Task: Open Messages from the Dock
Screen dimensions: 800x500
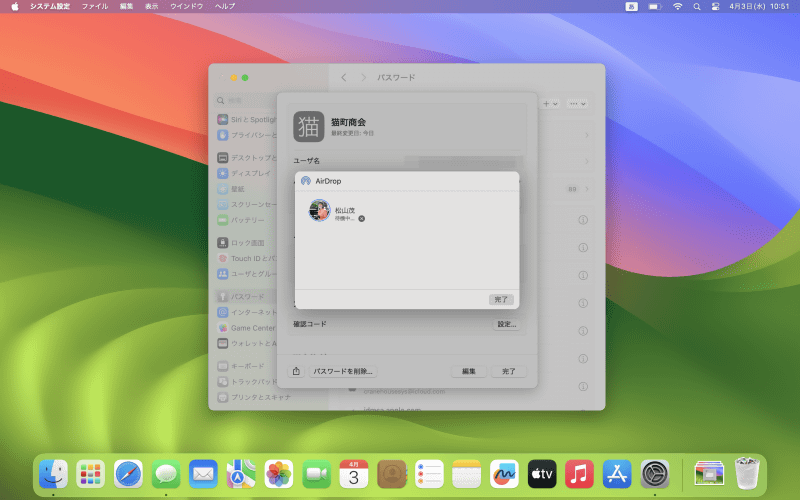Action: (x=166, y=474)
